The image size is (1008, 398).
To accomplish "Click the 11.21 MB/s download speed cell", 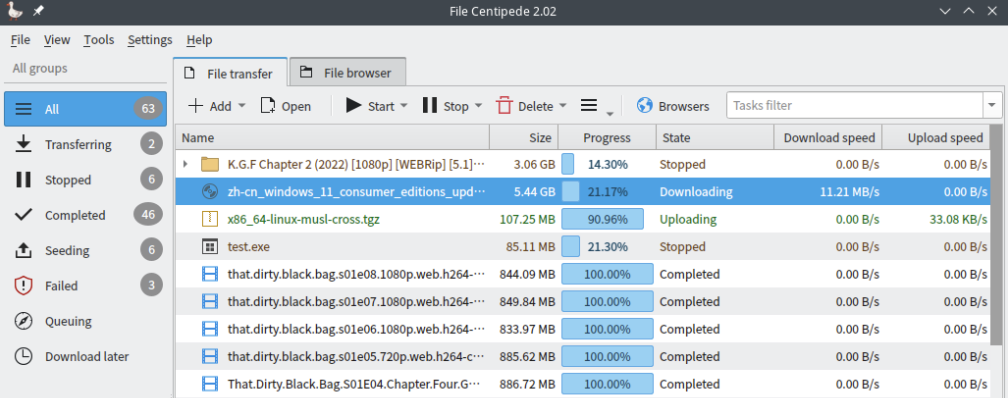I will point(828,192).
